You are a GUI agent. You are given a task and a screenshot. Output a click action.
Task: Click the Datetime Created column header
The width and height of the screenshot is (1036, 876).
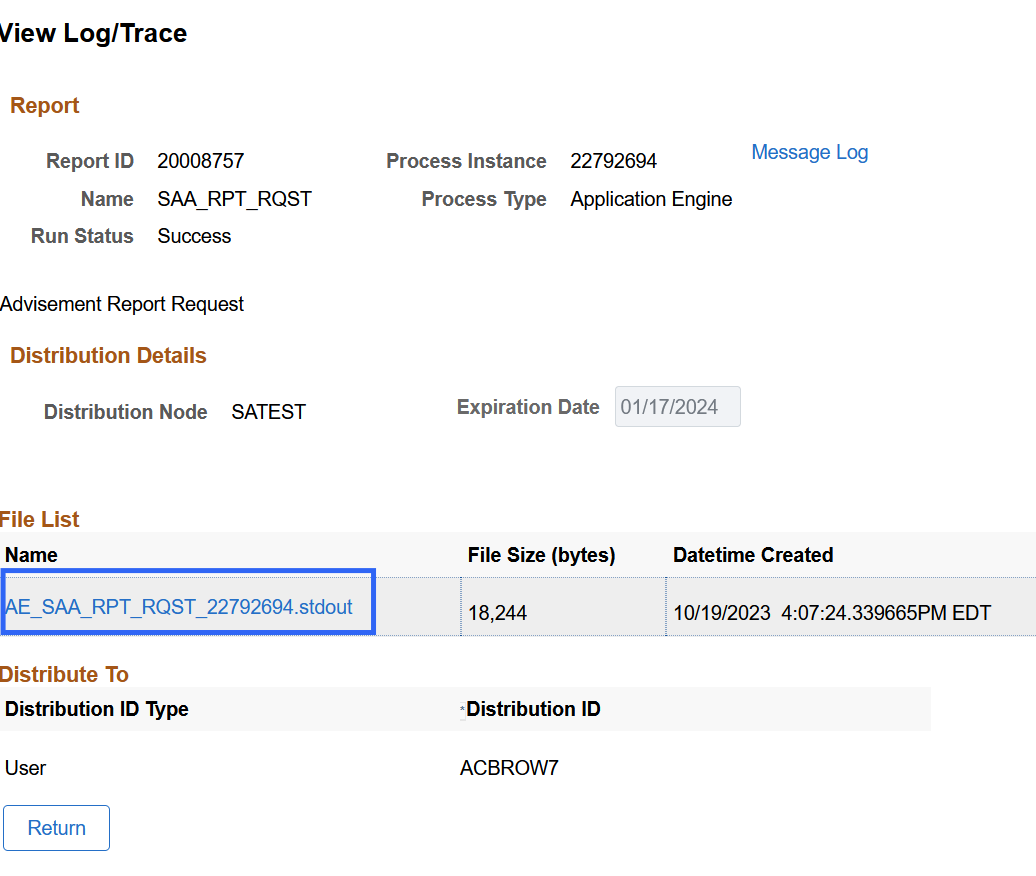pos(752,555)
